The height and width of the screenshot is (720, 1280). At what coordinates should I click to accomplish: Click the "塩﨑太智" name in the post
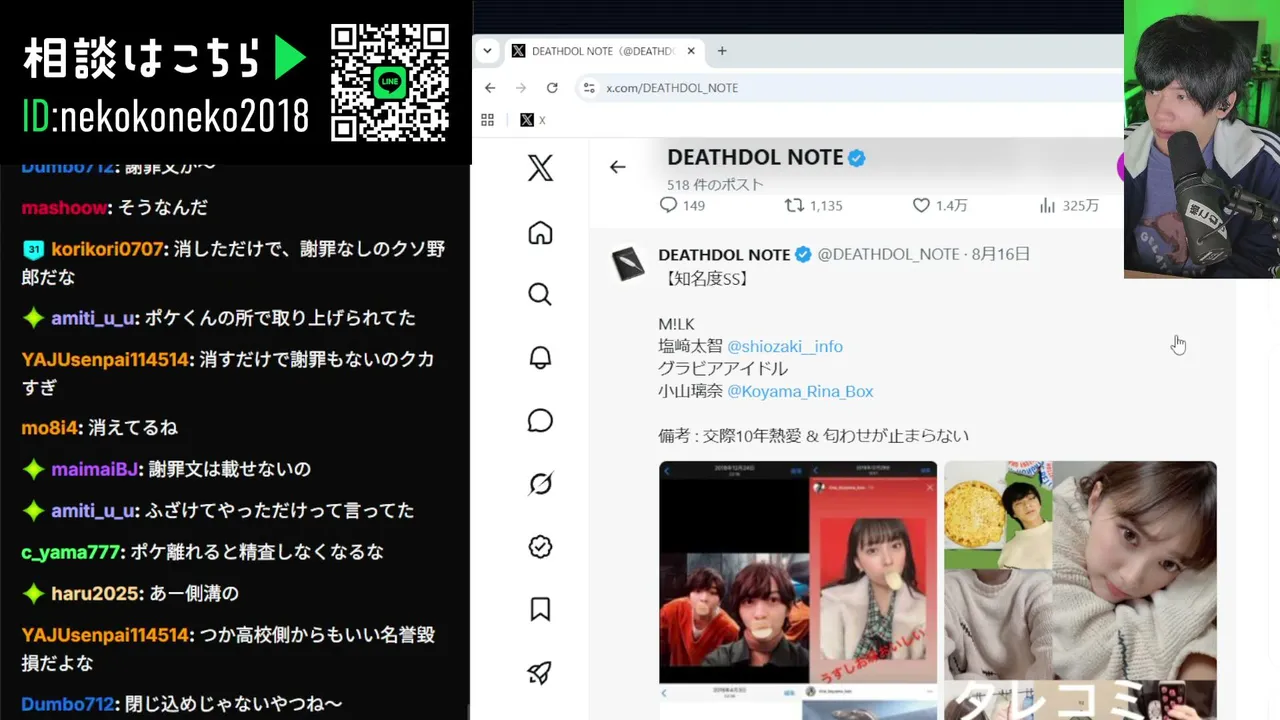click(x=690, y=346)
